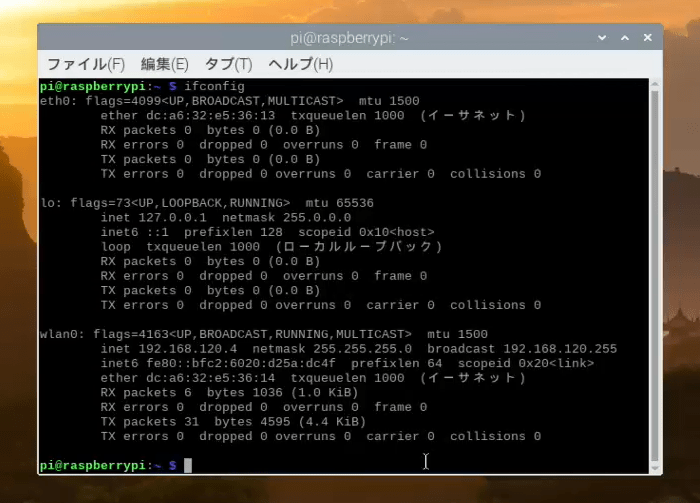The height and width of the screenshot is (503, 700).
Task: Click the typed ifconfig command text
Action: pos(214,86)
